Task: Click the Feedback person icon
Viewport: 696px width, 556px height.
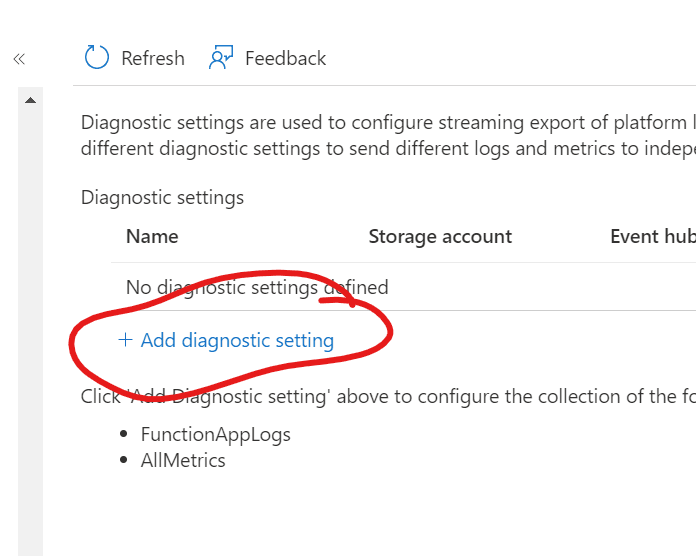Action: [221, 58]
